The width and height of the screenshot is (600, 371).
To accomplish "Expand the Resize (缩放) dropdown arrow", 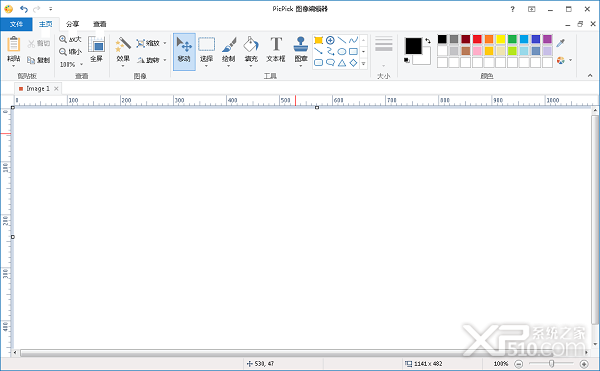I will [x=165, y=43].
